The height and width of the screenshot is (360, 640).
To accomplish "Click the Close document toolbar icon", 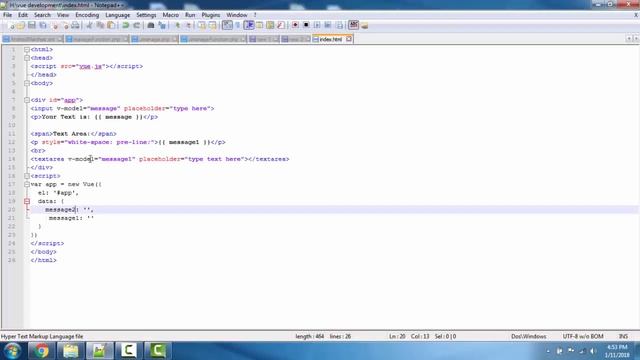I will point(55,25).
